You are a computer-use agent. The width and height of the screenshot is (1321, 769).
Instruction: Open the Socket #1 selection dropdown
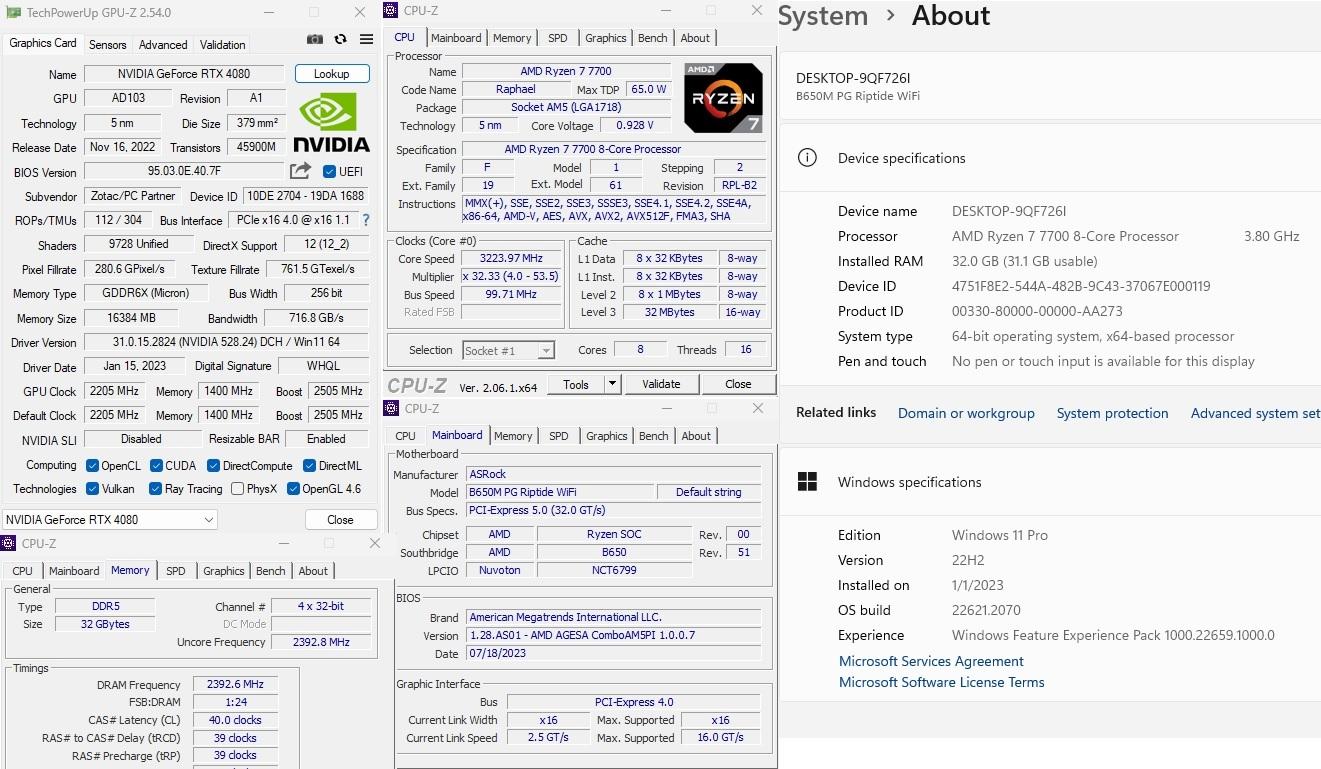pyautogui.click(x=508, y=350)
